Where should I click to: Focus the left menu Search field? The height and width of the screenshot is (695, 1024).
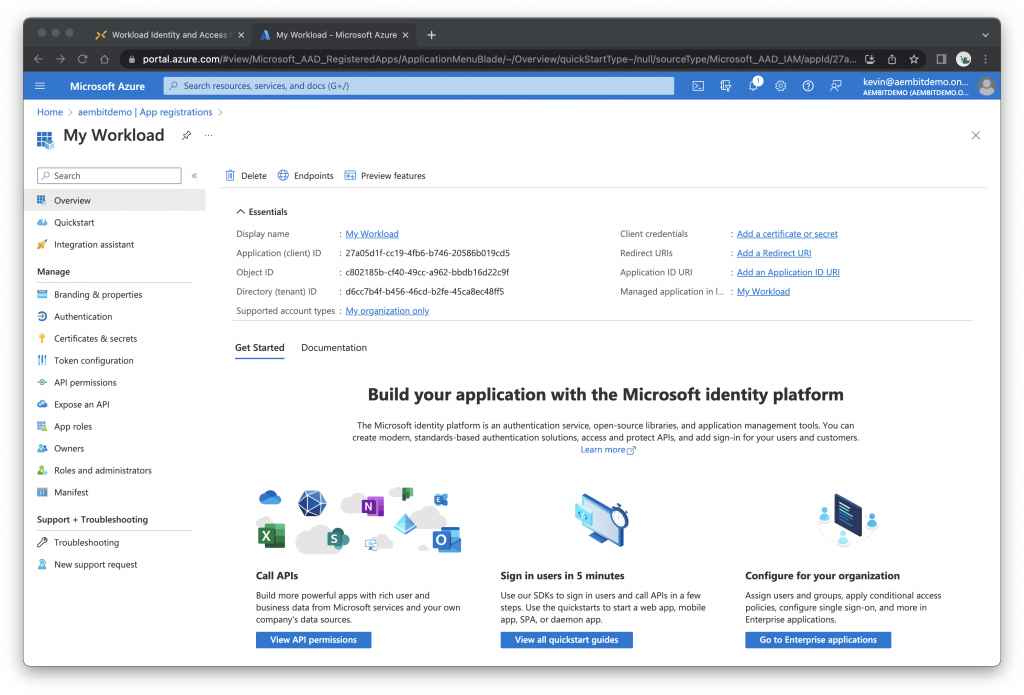pos(109,176)
